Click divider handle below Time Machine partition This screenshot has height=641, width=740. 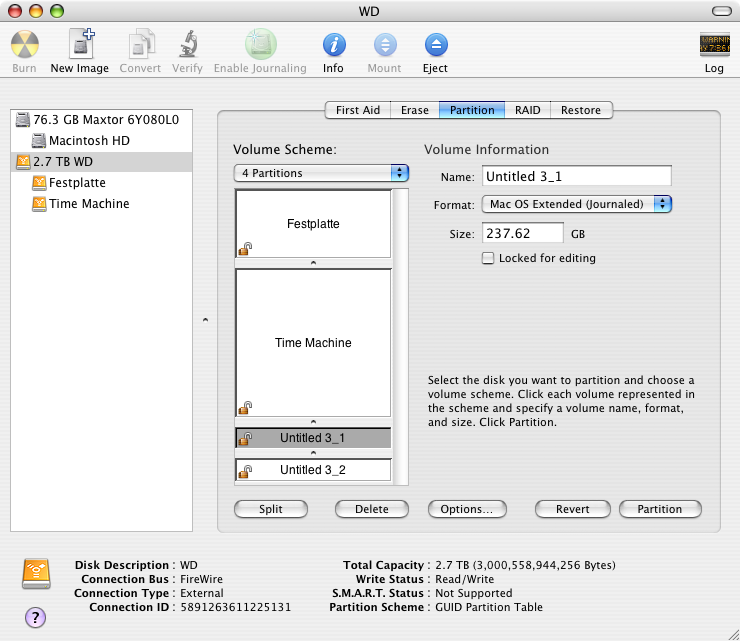[313, 422]
